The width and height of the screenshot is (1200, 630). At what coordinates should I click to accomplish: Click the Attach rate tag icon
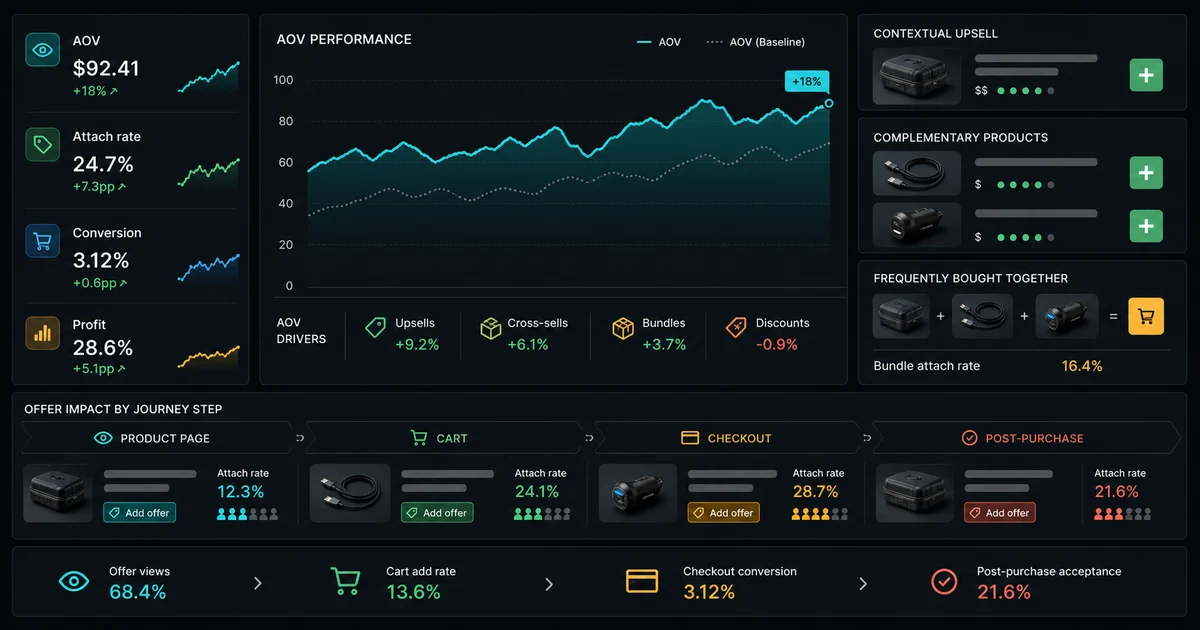click(42, 145)
